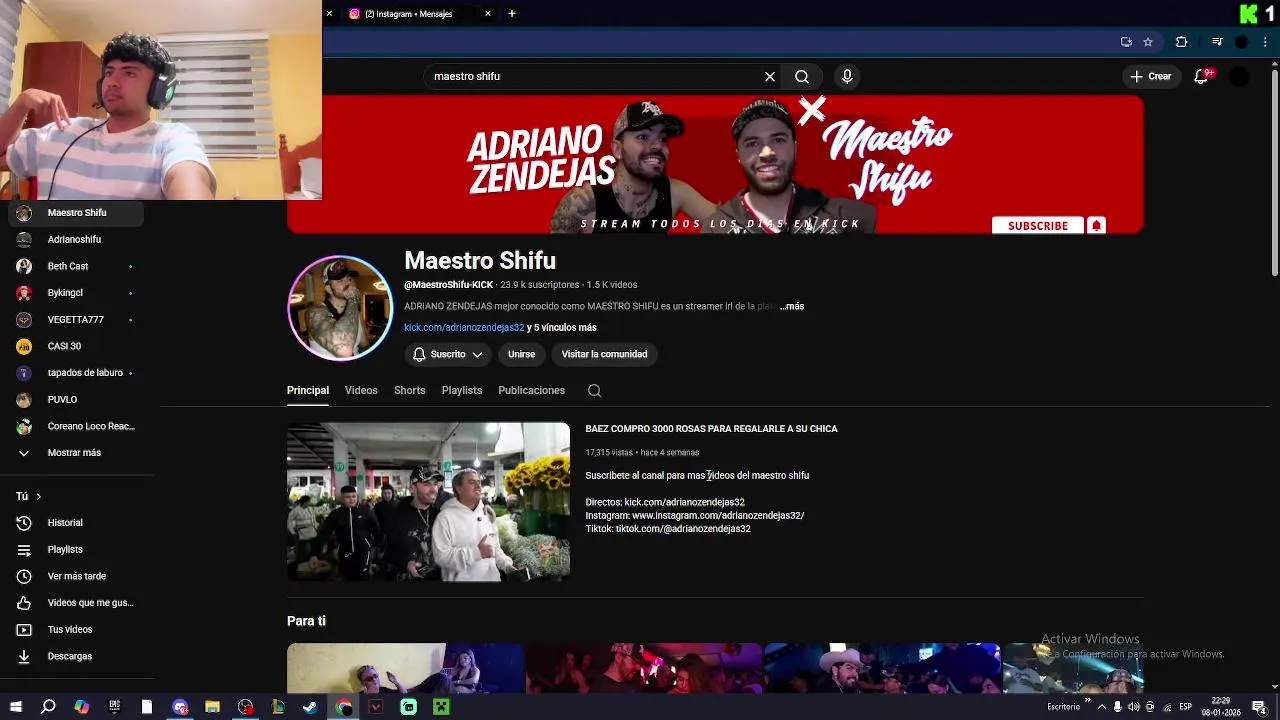The width and height of the screenshot is (1280, 720).
Task: Start voice search with microphone icon
Action: [x=847, y=76]
